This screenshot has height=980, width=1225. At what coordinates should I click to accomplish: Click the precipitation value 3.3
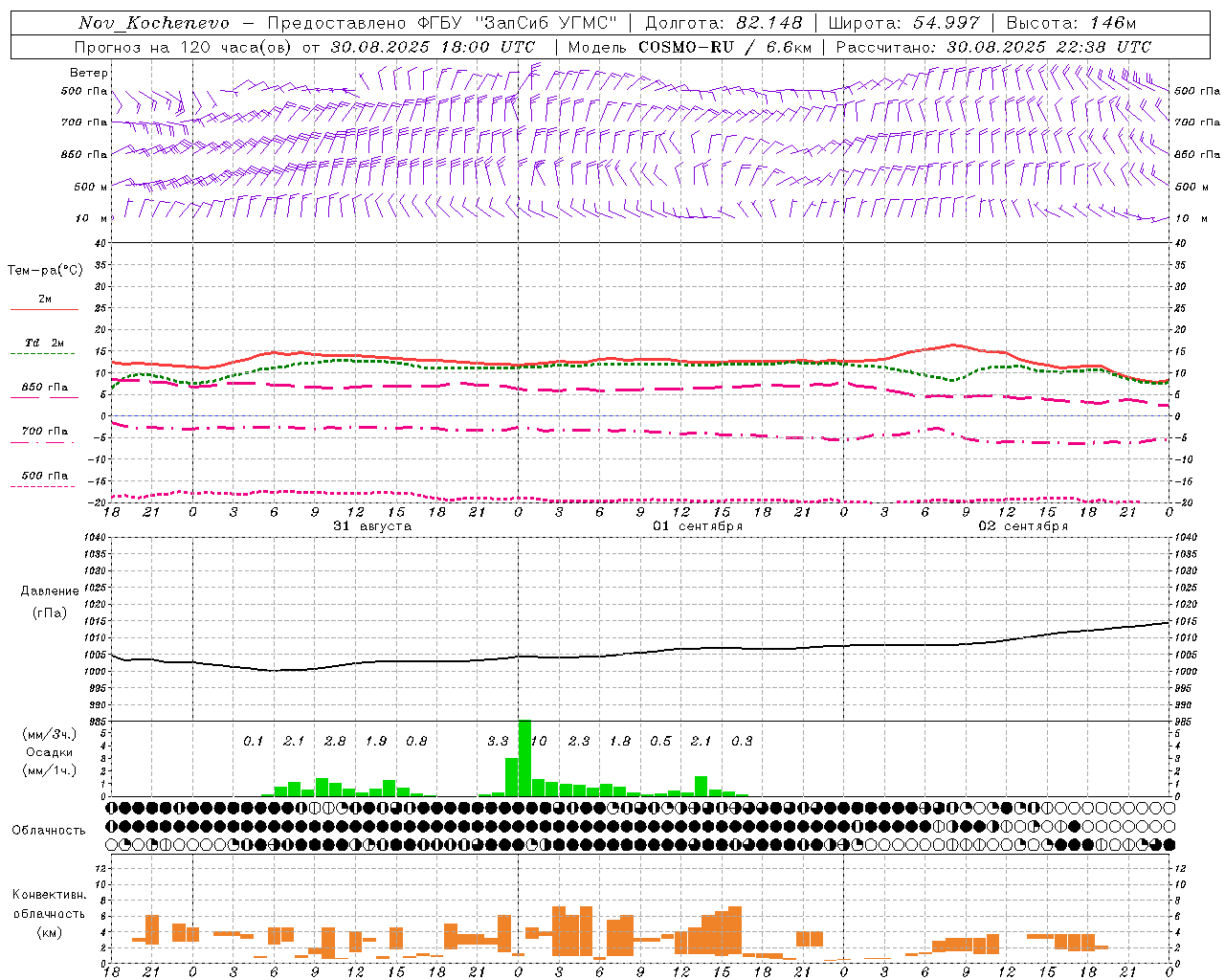pyautogui.click(x=498, y=742)
